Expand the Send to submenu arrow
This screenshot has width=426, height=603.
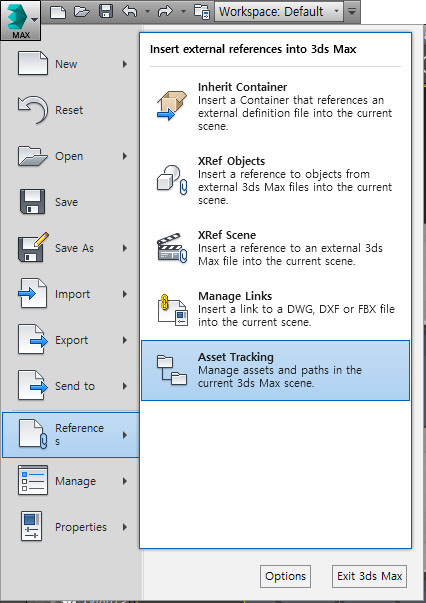[125, 386]
